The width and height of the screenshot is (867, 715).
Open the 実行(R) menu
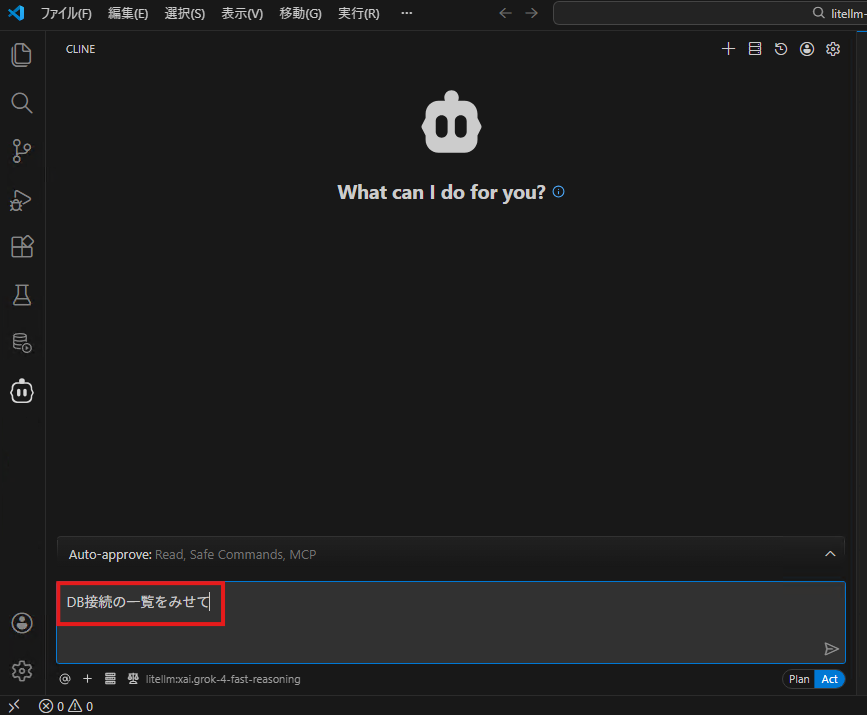(x=358, y=13)
